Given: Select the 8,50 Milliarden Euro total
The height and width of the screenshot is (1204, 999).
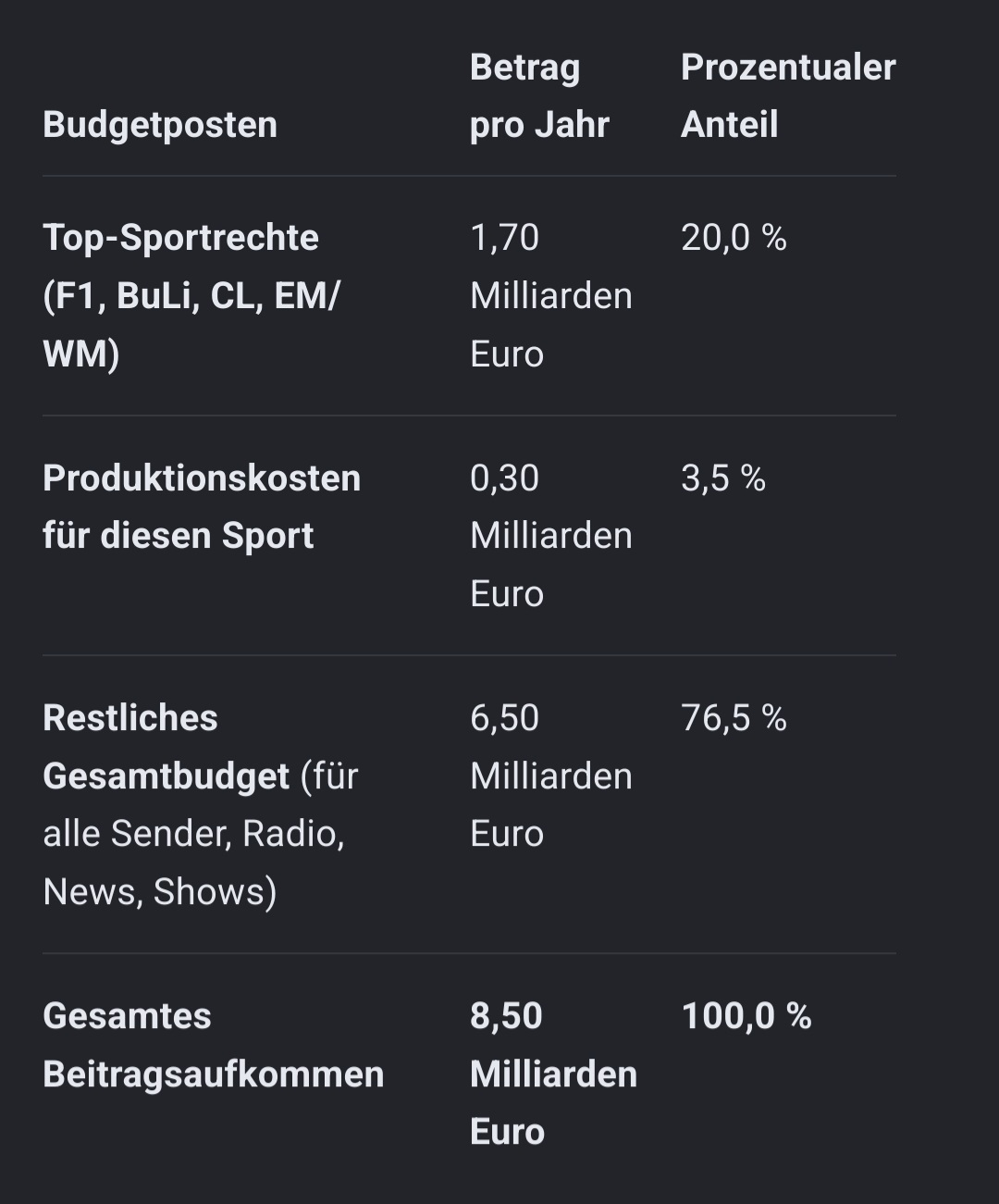Looking at the screenshot, I should coord(553,1074).
